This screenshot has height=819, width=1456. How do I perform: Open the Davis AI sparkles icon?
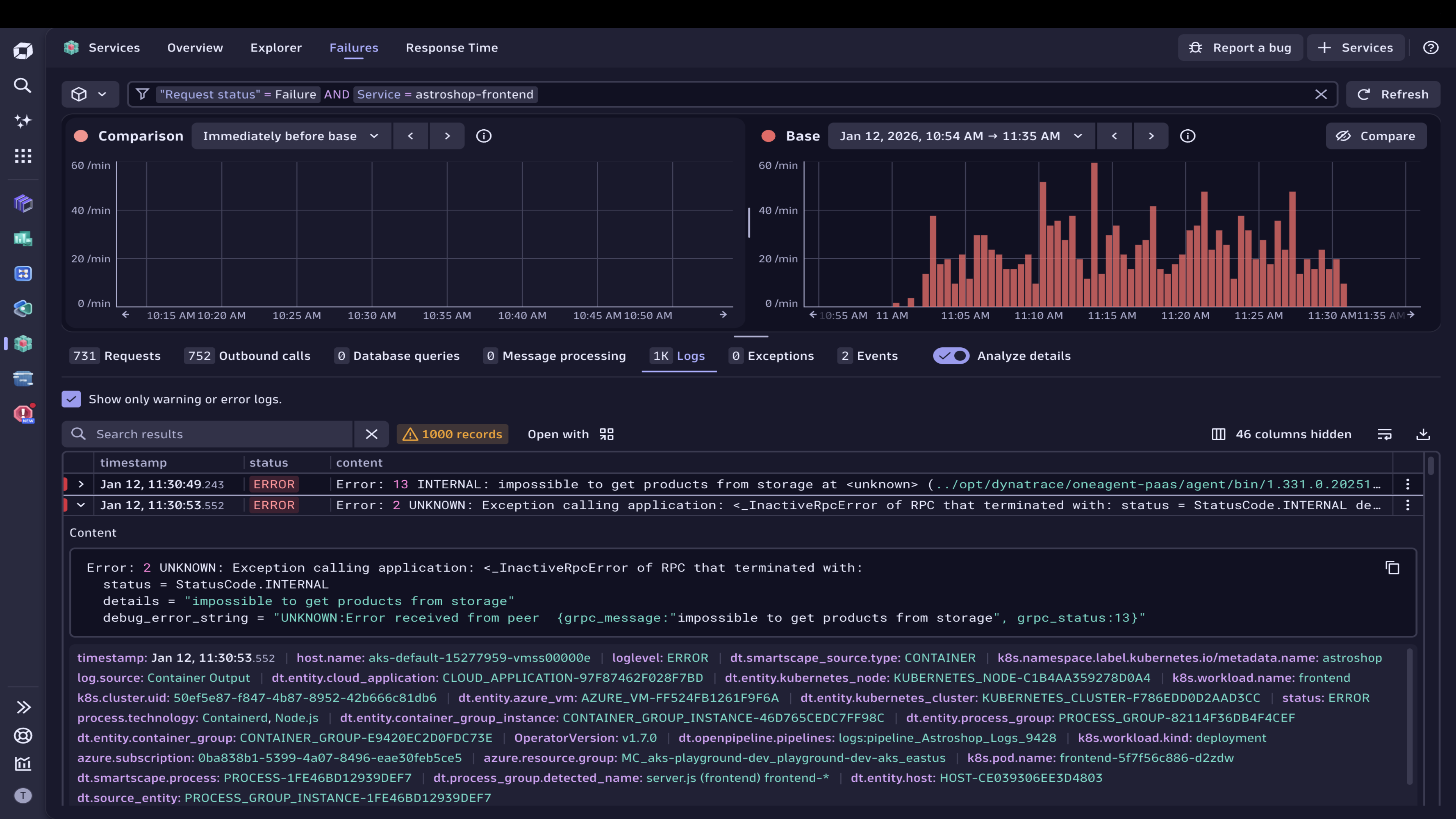[23, 121]
